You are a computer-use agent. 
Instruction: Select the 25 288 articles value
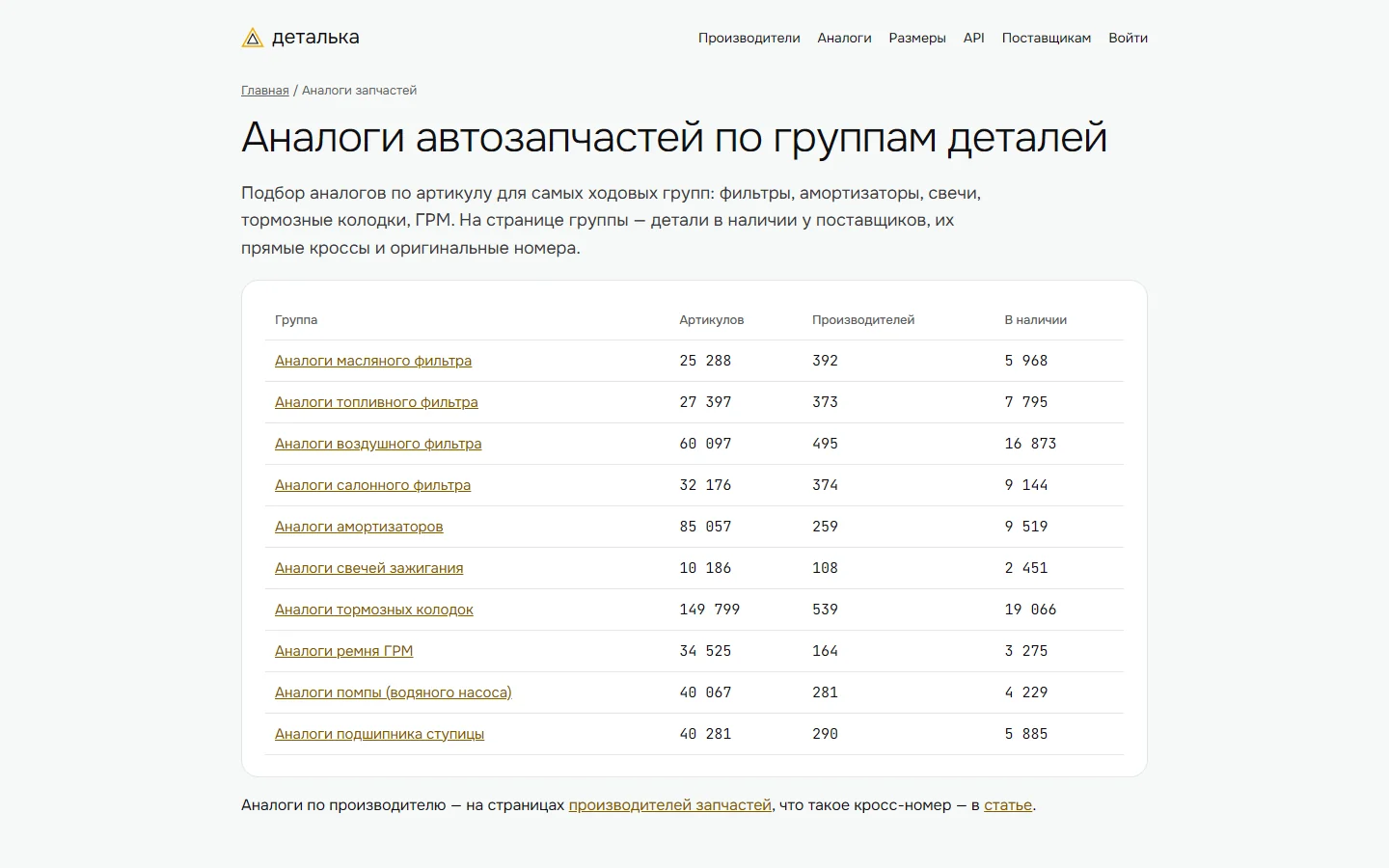click(705, 361)
